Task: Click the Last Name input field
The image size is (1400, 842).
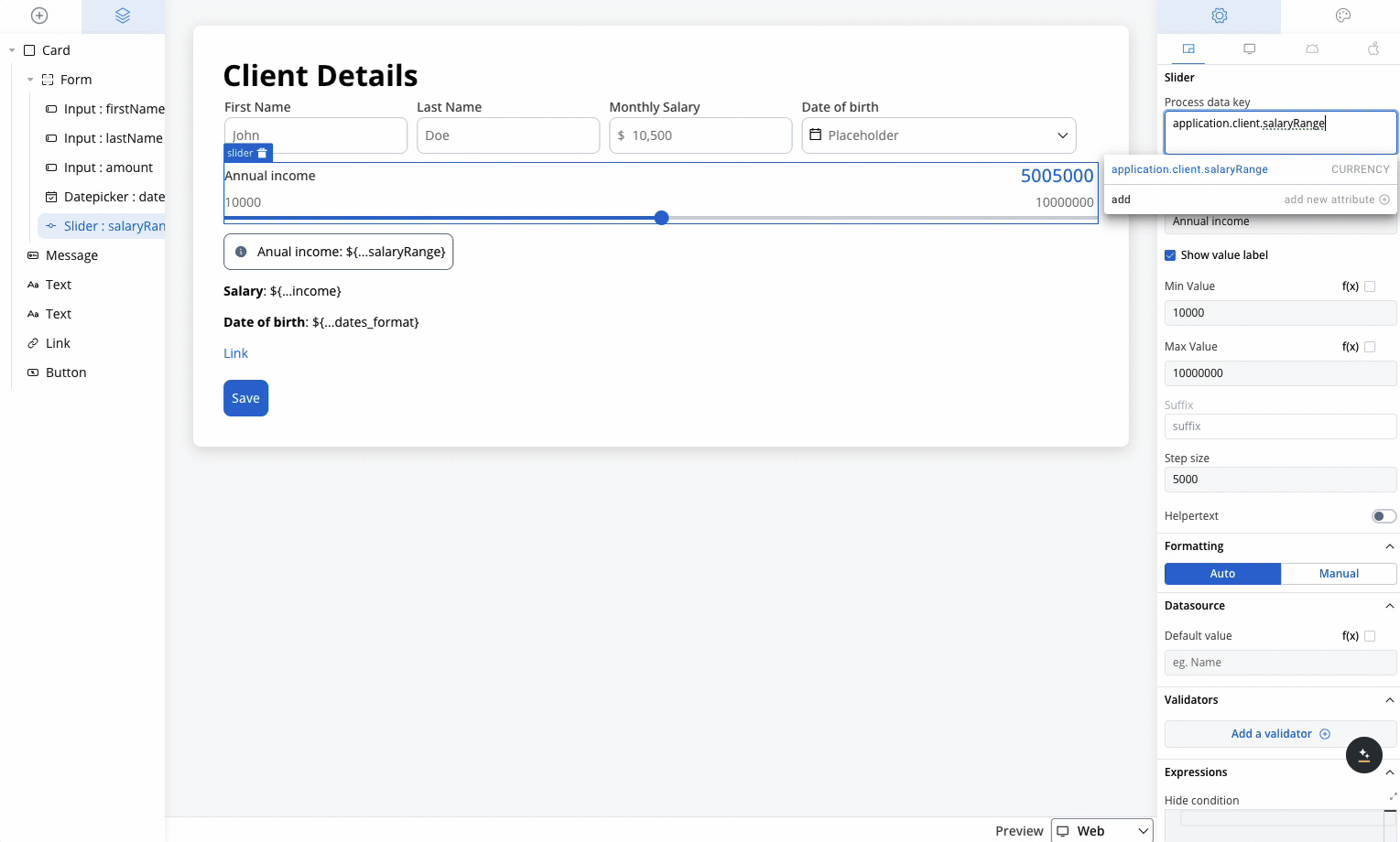Action: coord(508,135)
